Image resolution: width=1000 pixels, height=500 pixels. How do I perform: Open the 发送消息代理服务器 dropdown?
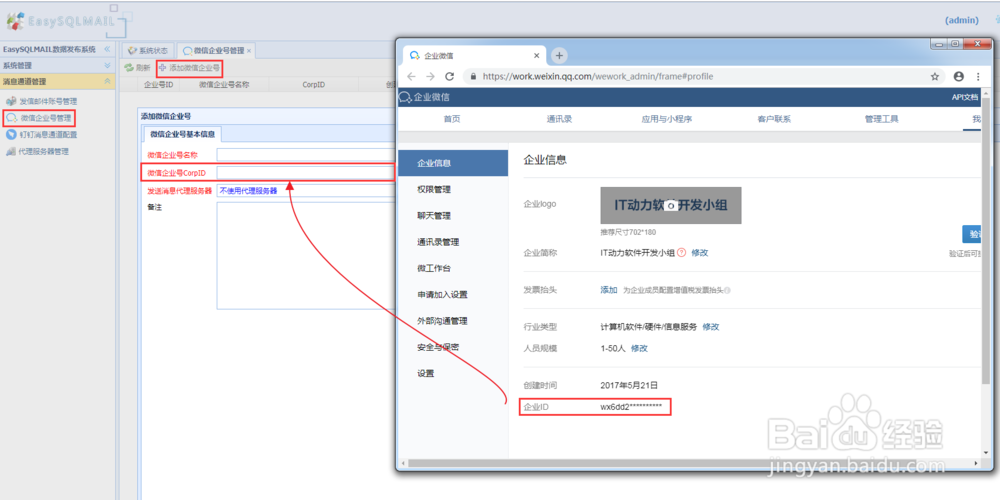click(305, 190)
